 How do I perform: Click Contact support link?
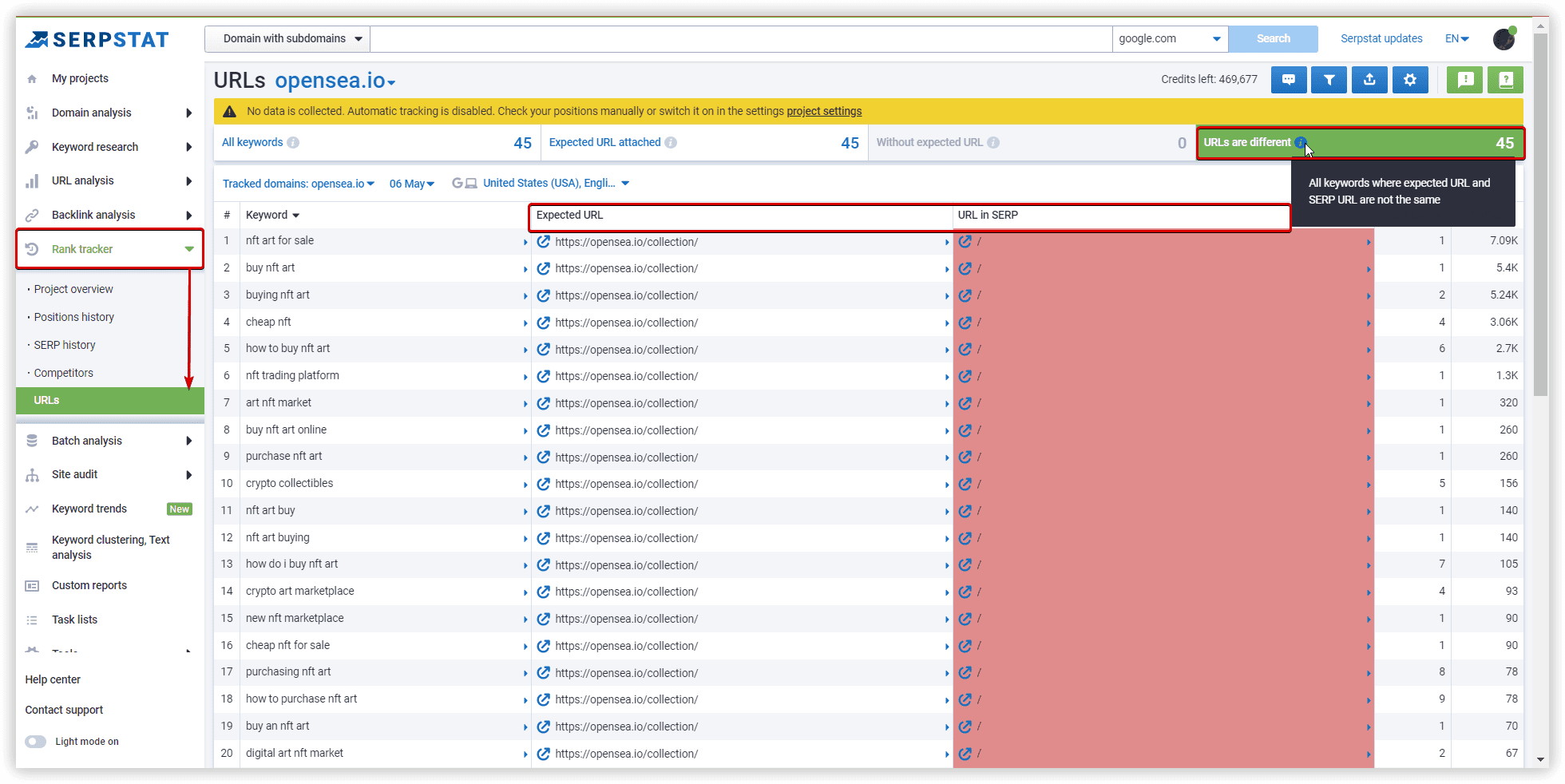[x=64, y=710]
